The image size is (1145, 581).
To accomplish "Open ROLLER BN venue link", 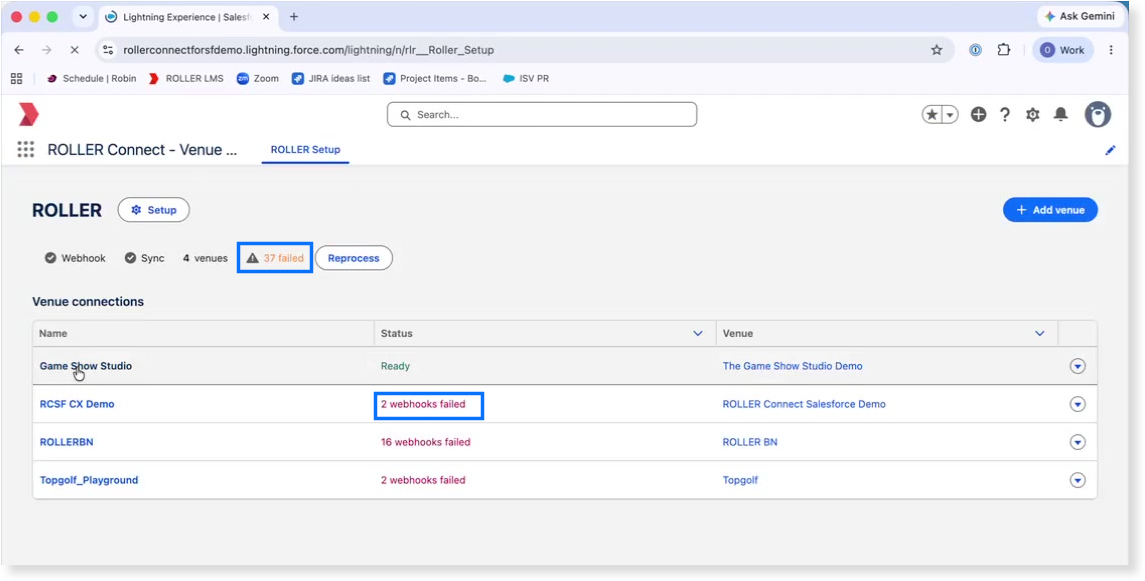I will click(x=750, y=442).
